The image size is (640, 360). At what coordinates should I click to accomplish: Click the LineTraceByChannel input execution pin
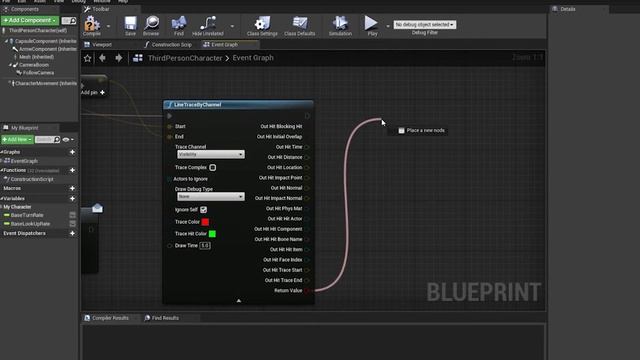point(169,116)
